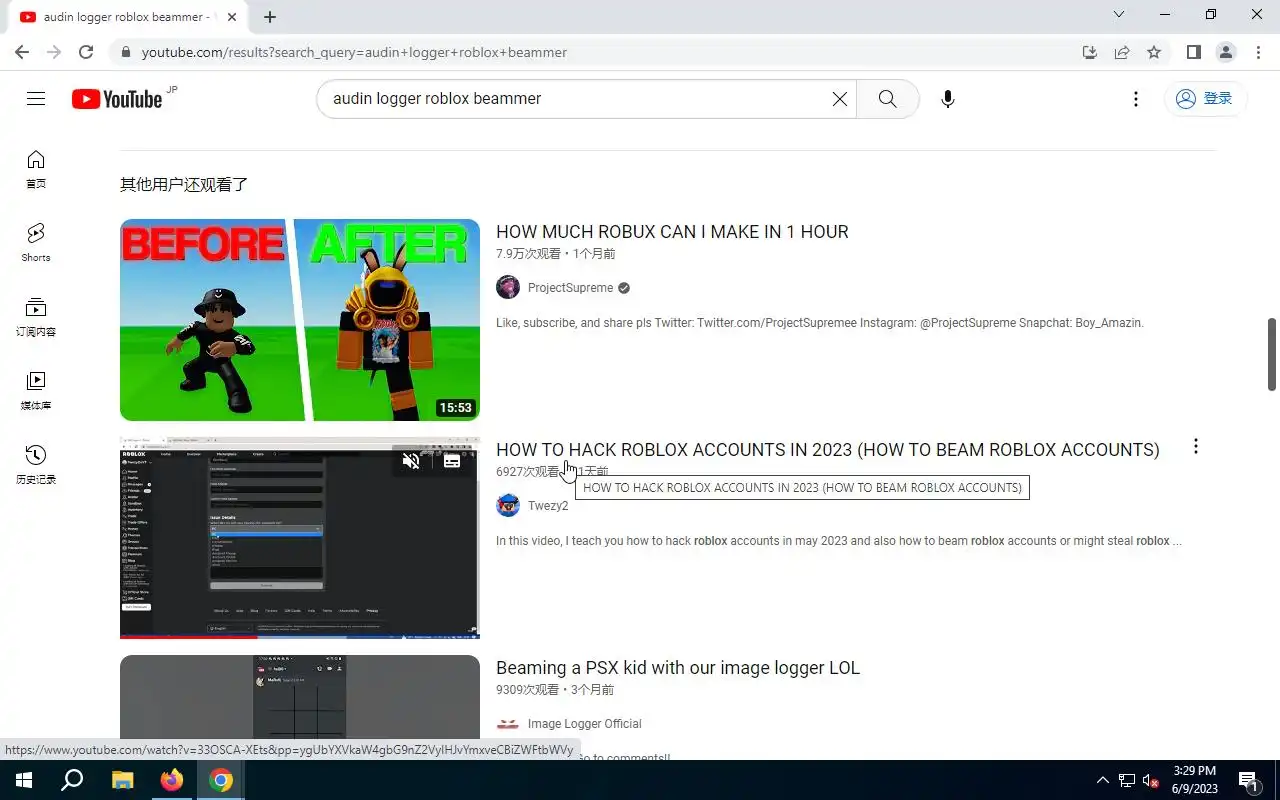Click the 'Like, subscribe, and share pls' description
Screen dimensions: 1280x800
[x=819, y=323]
